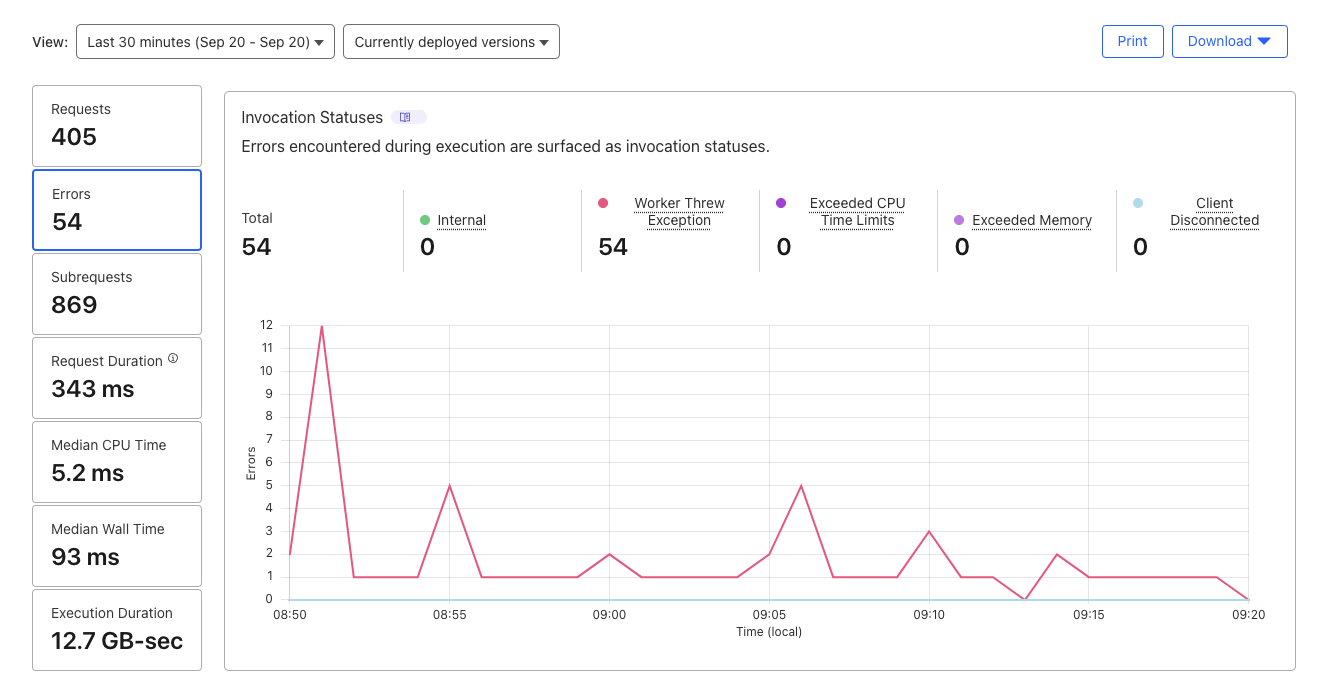Click the Request Duration info icon
This screenshot has width=1317, height=700.
(x=173, y=358)
